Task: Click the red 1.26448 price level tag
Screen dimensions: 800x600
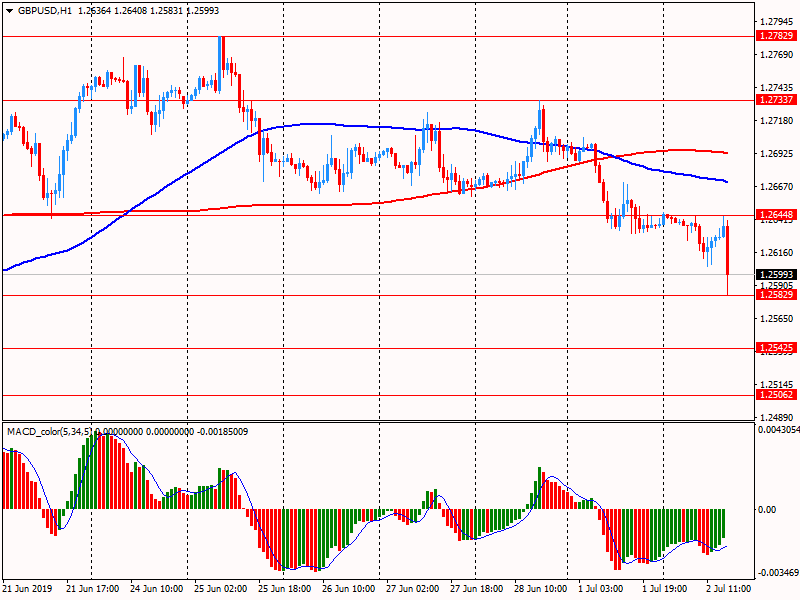Action: click(777, 214)
